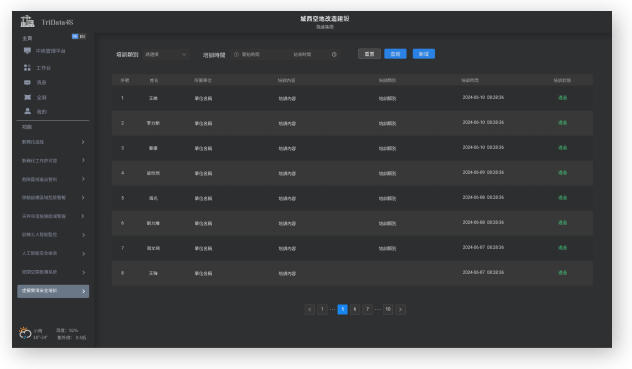Open the 消息 messages icon

pyautogui.click(x=27, y=82)
